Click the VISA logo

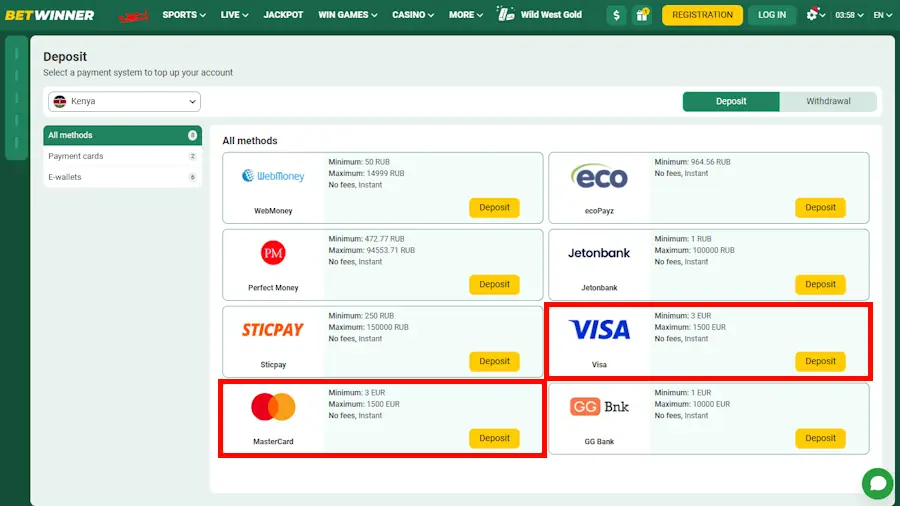click(599, 329)
